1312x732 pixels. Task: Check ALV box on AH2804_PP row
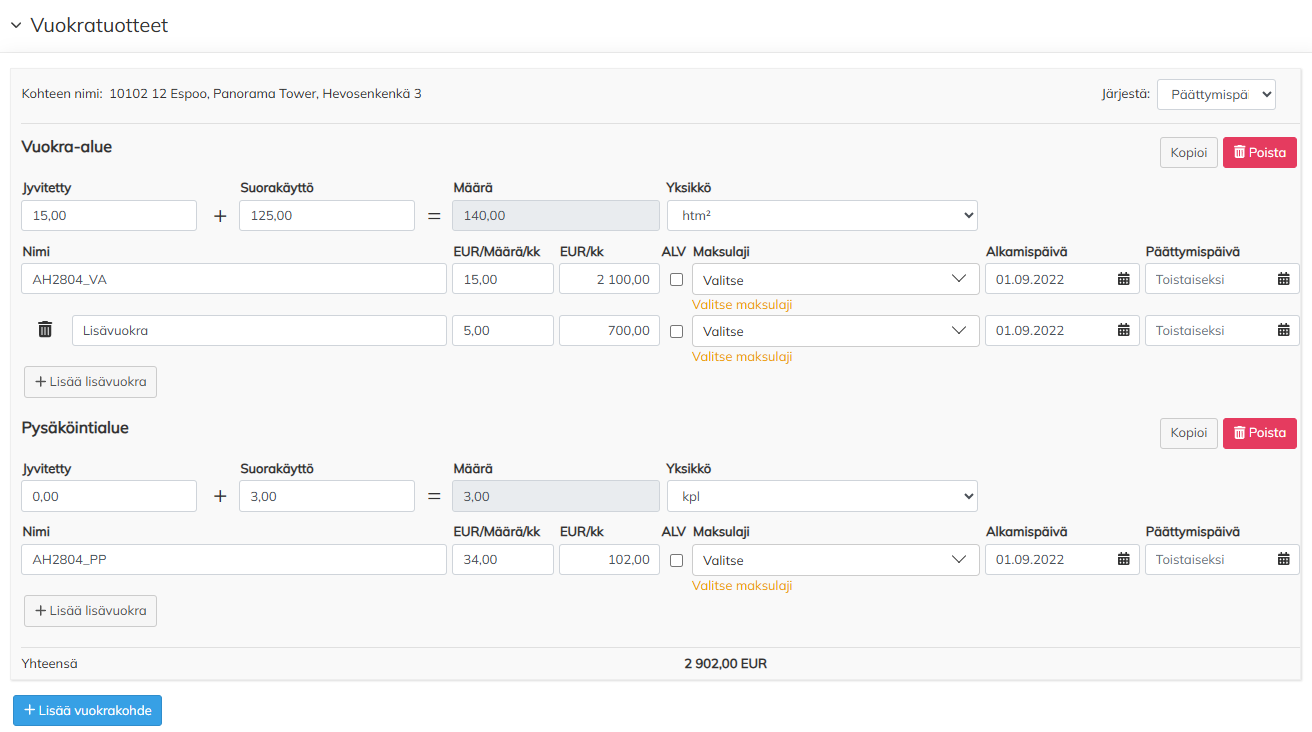click(x=677, y=560)
